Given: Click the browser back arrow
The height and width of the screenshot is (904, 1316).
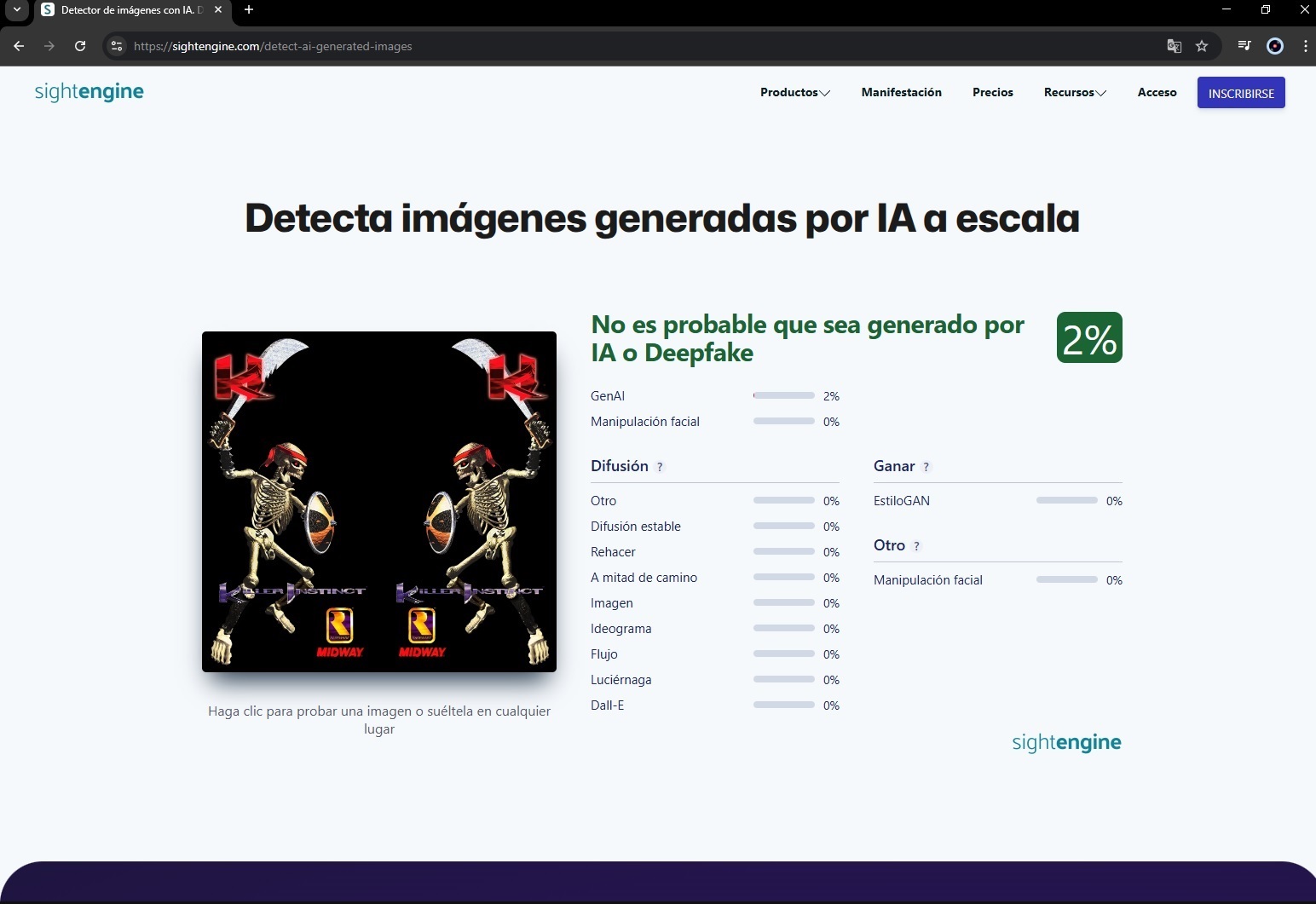Looking at the screenshot, I should tap(19, 46).
